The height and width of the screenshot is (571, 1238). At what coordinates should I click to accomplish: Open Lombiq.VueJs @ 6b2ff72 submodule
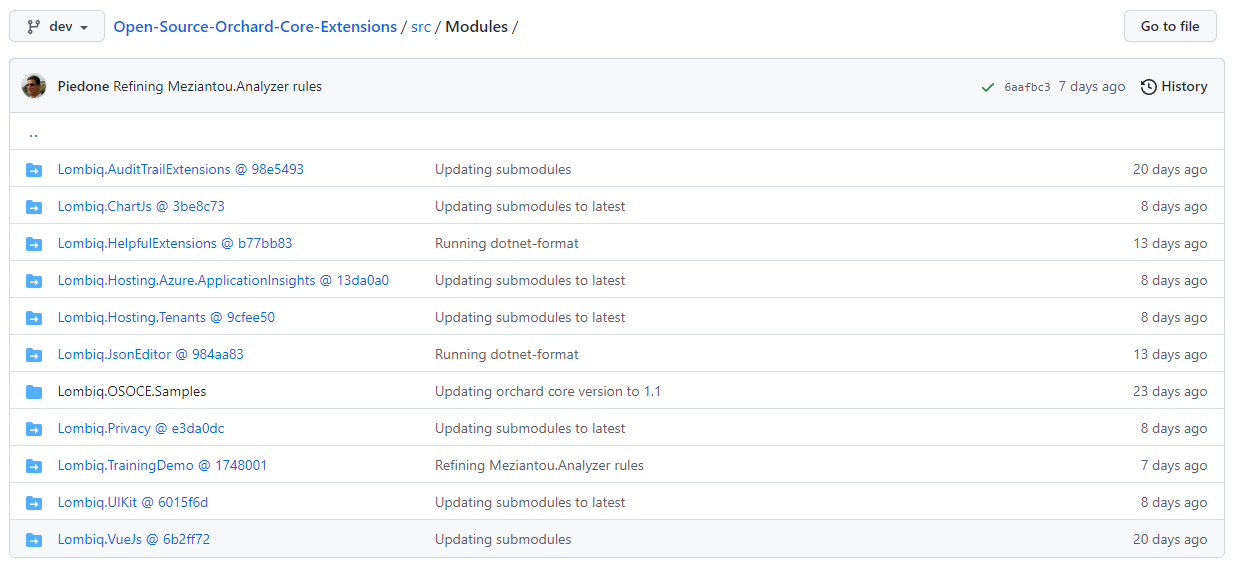click(x=134, y=539)
